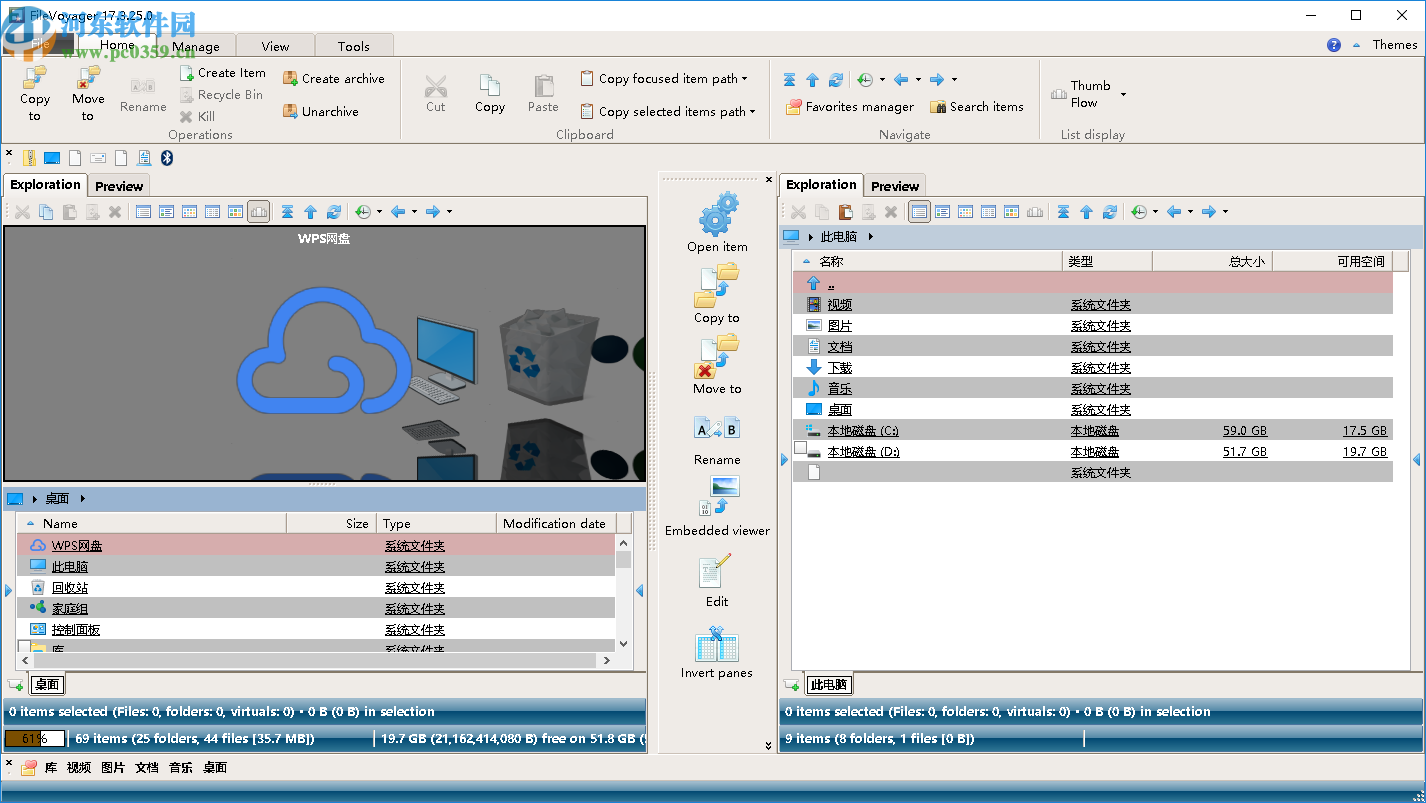Click the Invert panes icon

click(x=716, y=645)
